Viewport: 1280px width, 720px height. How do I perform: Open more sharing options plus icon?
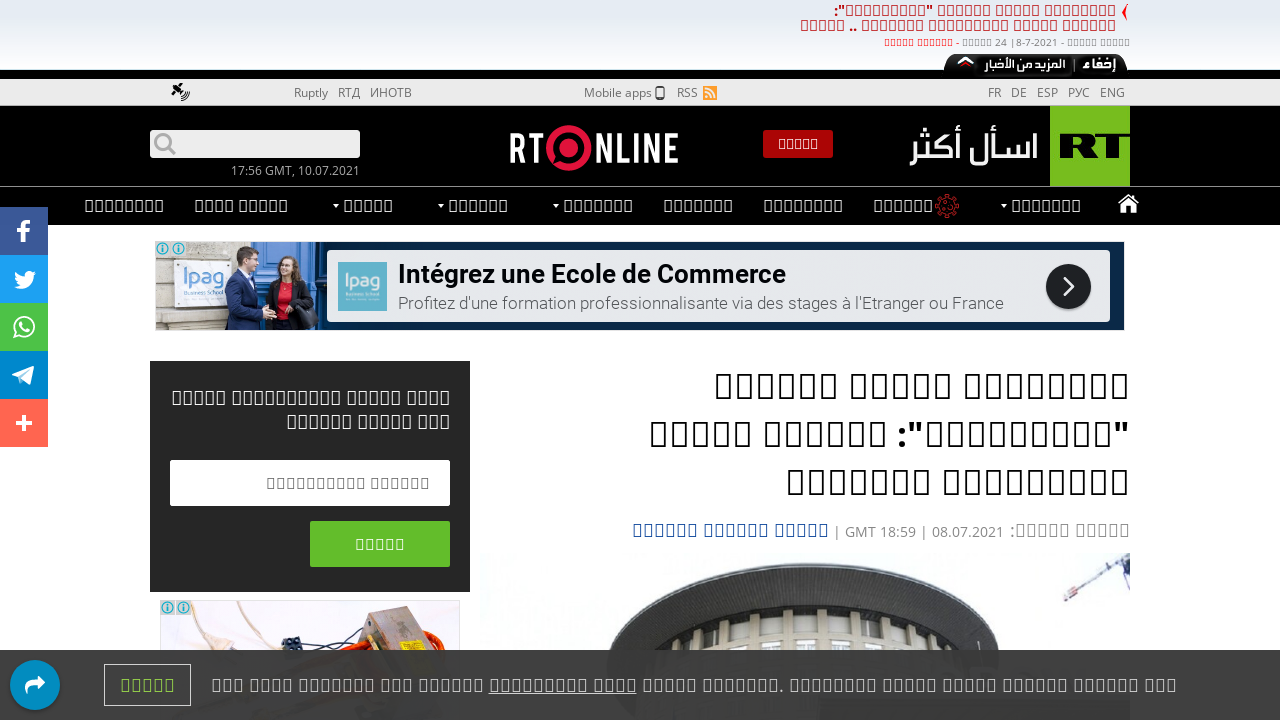click(24, 423)
